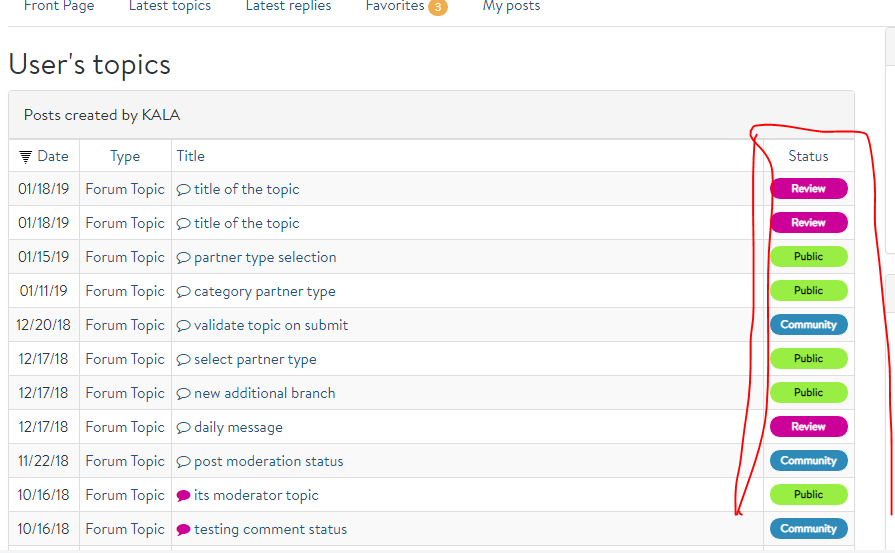The width and height of the screenshot is (895, 553).
Task: Click pink bubble icon for testing comment status
Action: (x=183, y=530)
